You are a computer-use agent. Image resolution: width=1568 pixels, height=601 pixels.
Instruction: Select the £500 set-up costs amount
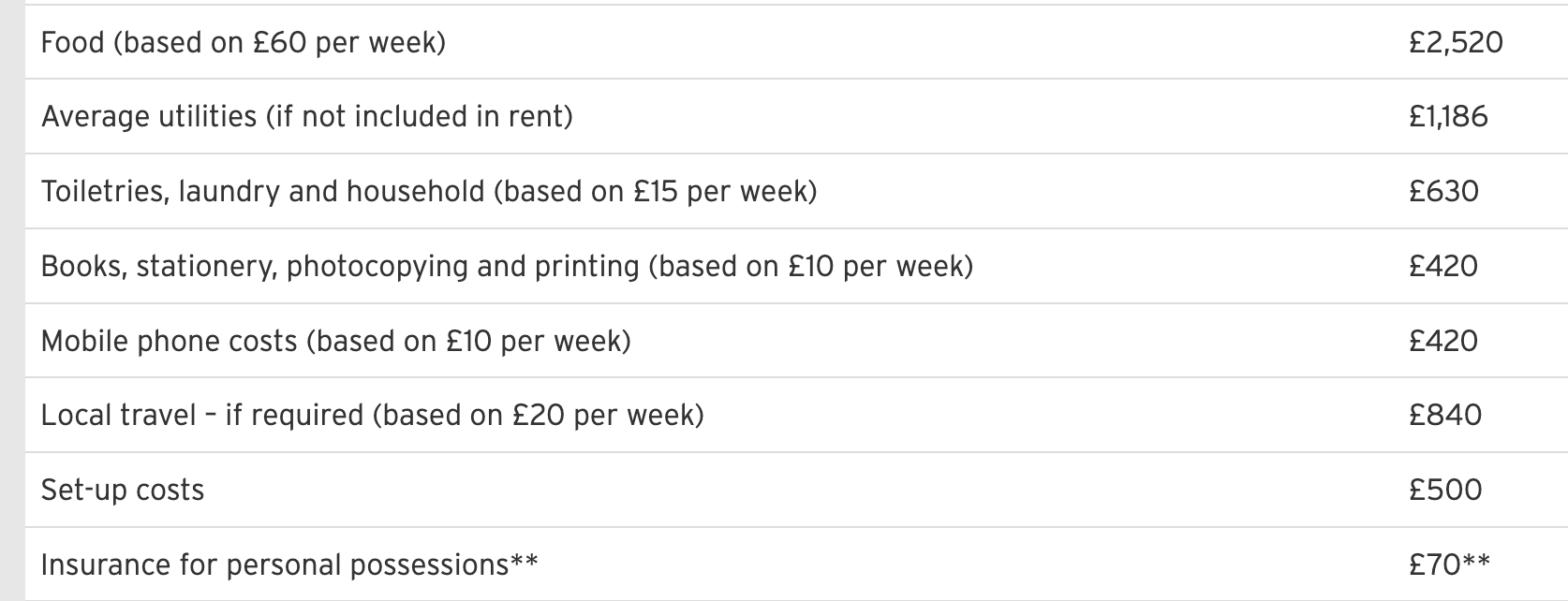click(1445, 490)
